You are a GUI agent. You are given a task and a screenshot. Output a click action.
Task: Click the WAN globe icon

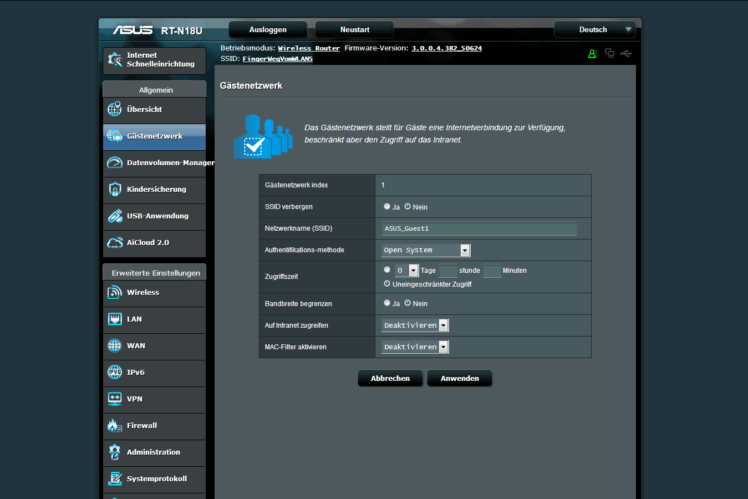pyautogui.click(x=114, y=345)
